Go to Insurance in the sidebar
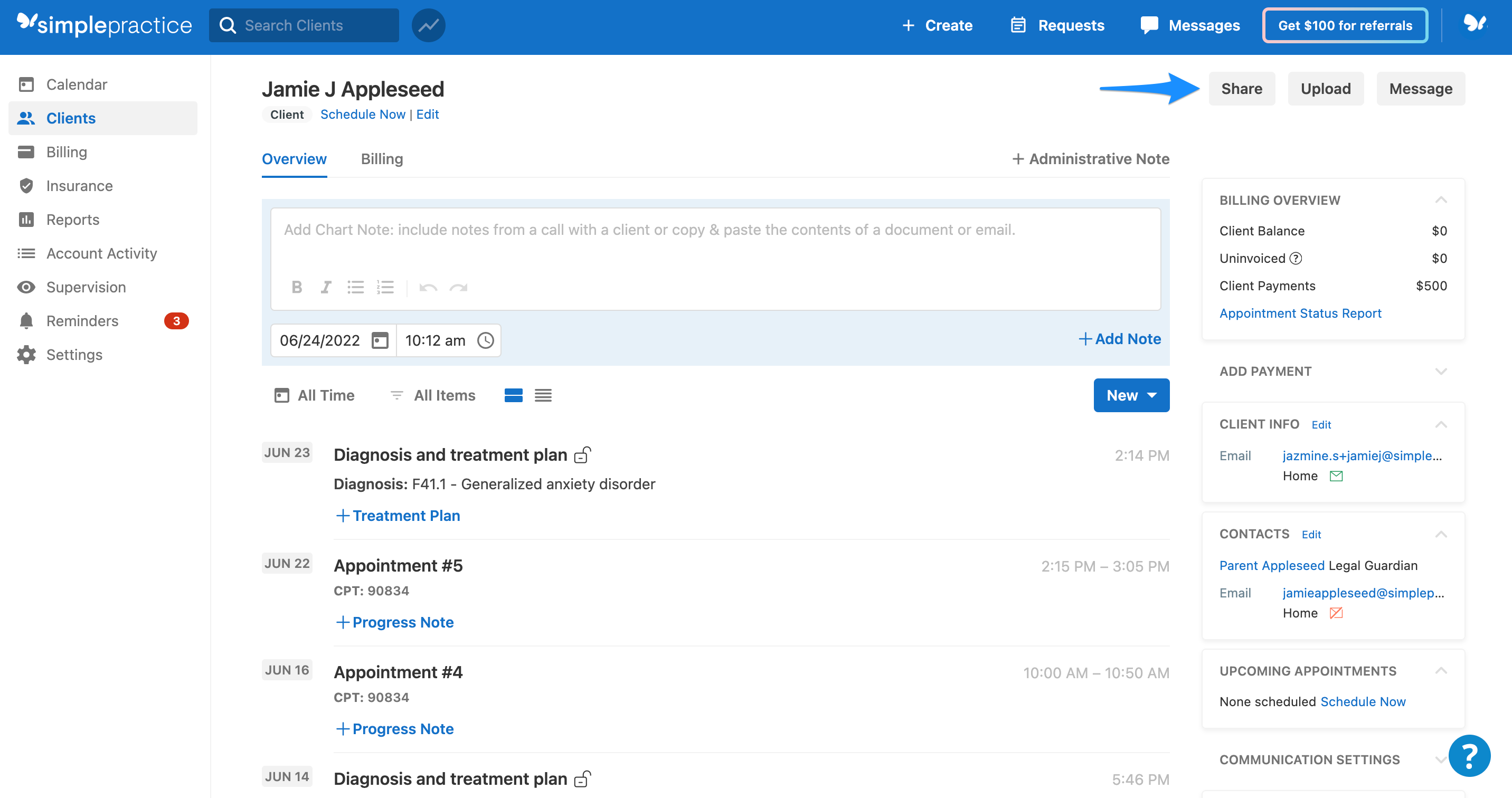 (x=103, y=186)
